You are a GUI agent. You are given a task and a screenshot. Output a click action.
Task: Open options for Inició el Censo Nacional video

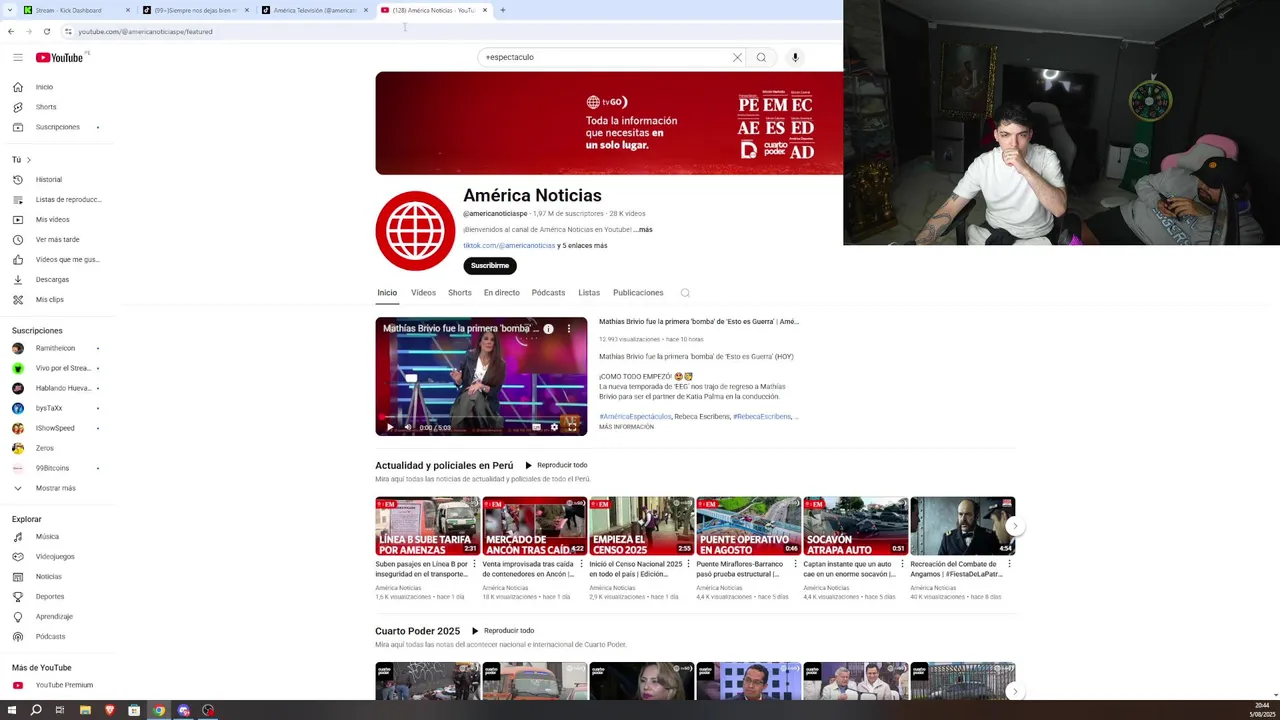[689, 564]
